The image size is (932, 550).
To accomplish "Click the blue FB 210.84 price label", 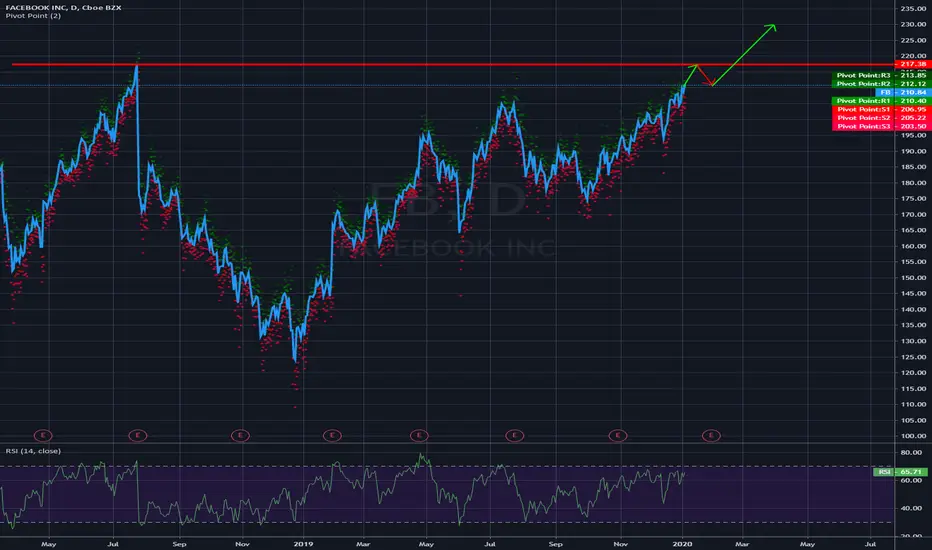I will point(902,92).
